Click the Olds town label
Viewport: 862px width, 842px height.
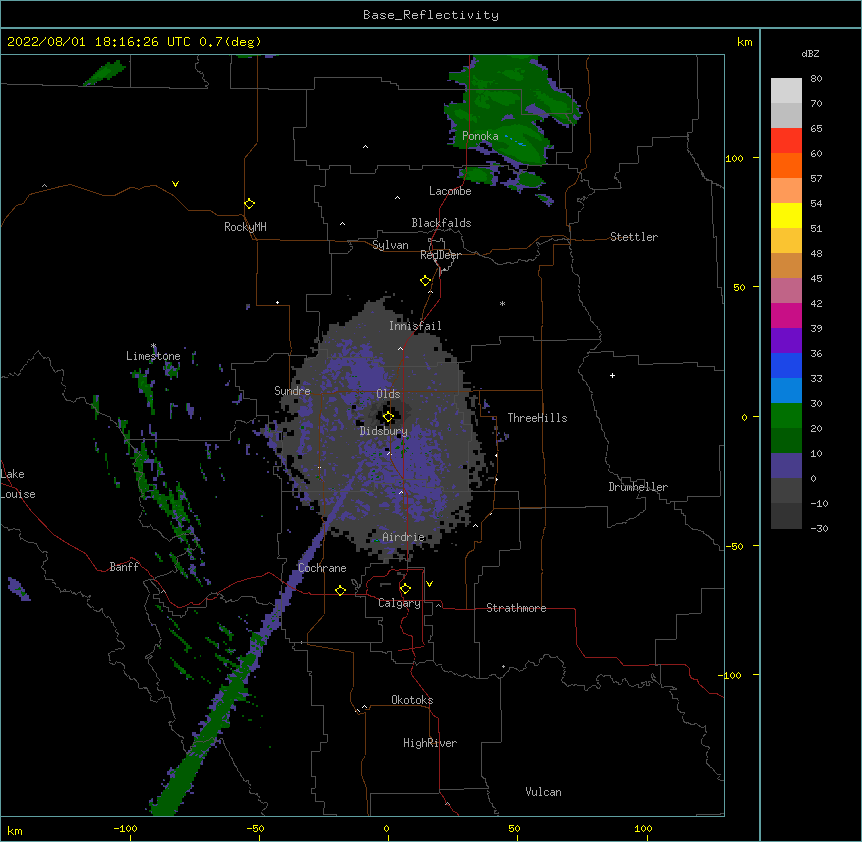(x=388, y=394)
